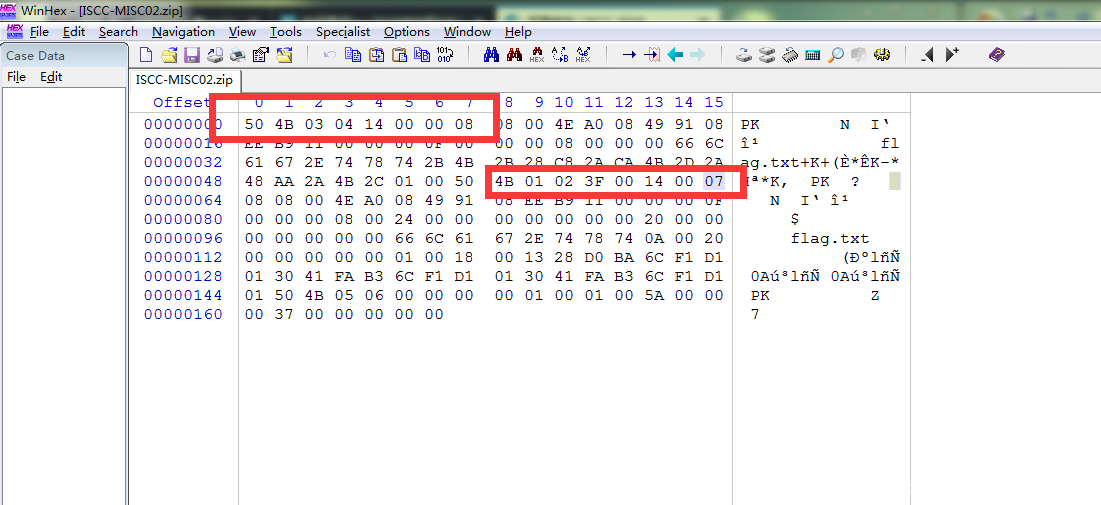Click the Clone Disk drive icon

(744, 55)
